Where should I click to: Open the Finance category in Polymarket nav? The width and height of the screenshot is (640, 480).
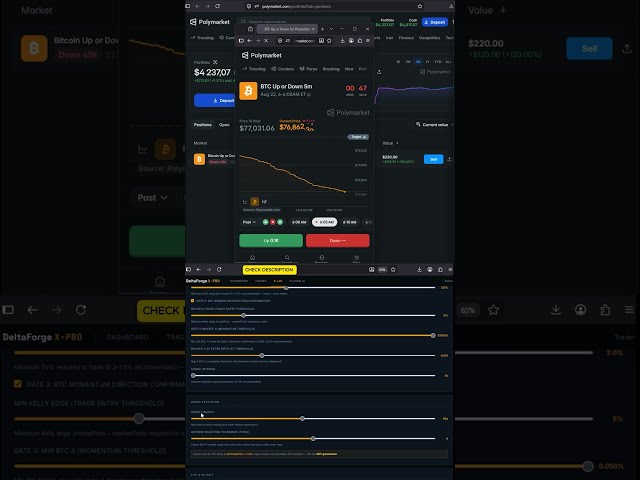[406, 38]
